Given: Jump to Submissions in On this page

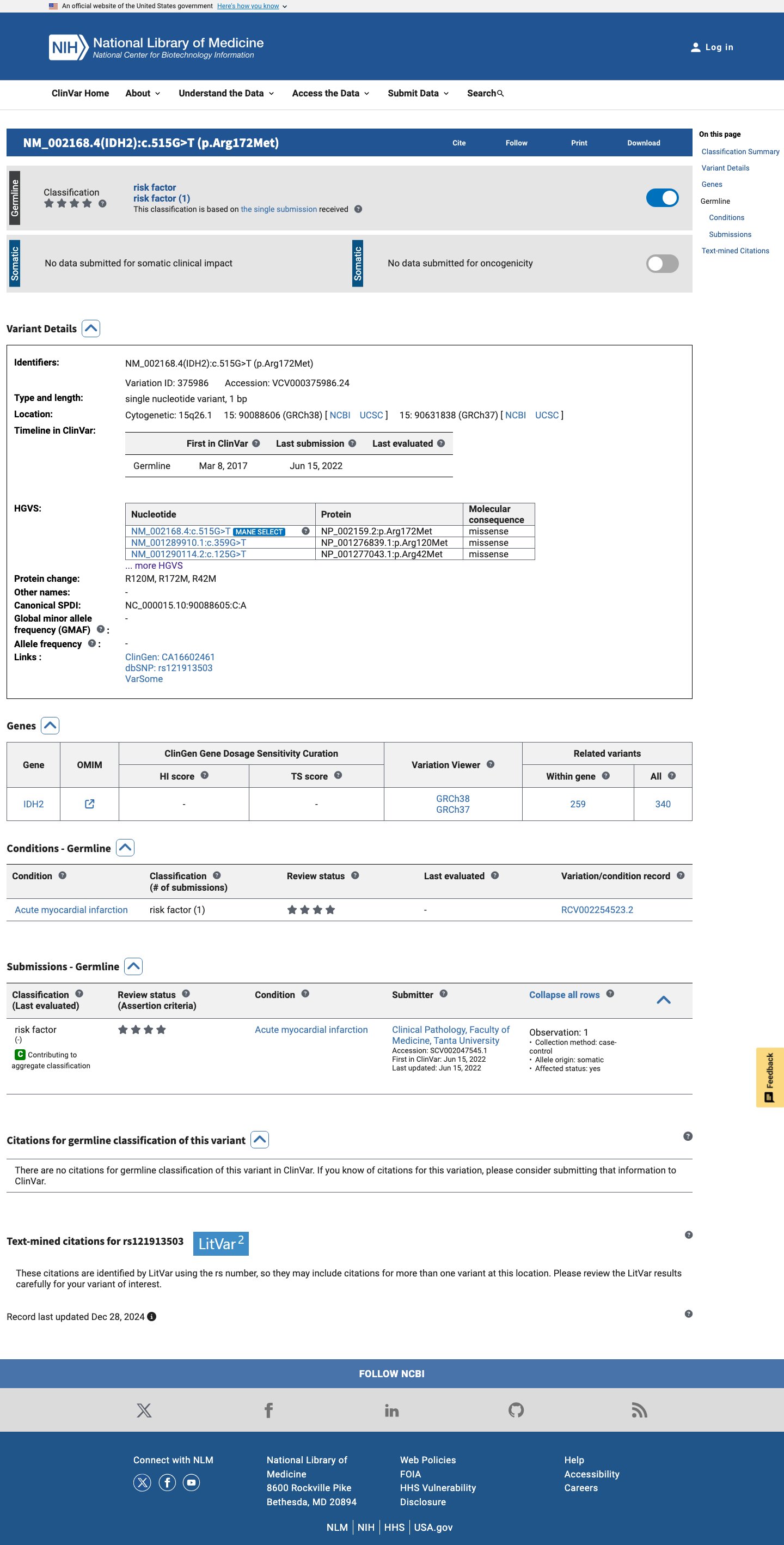Looking at the screenshot, I should point(730,234).
